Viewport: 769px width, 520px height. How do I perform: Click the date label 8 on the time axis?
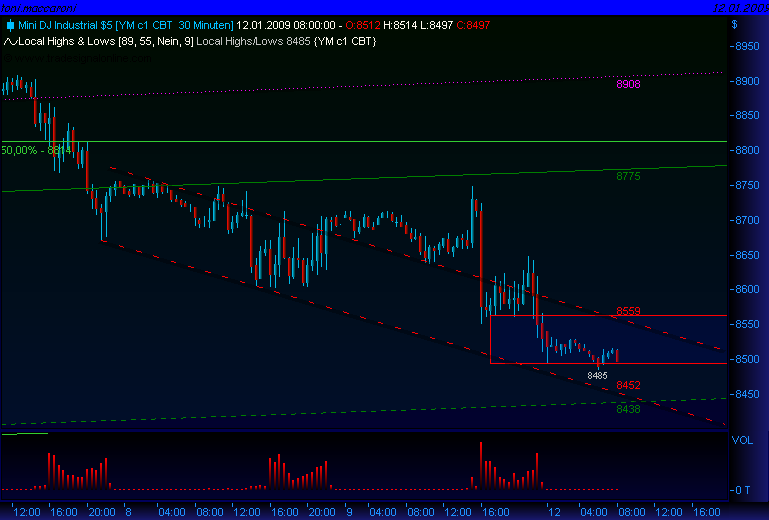[x=128, y=512]
